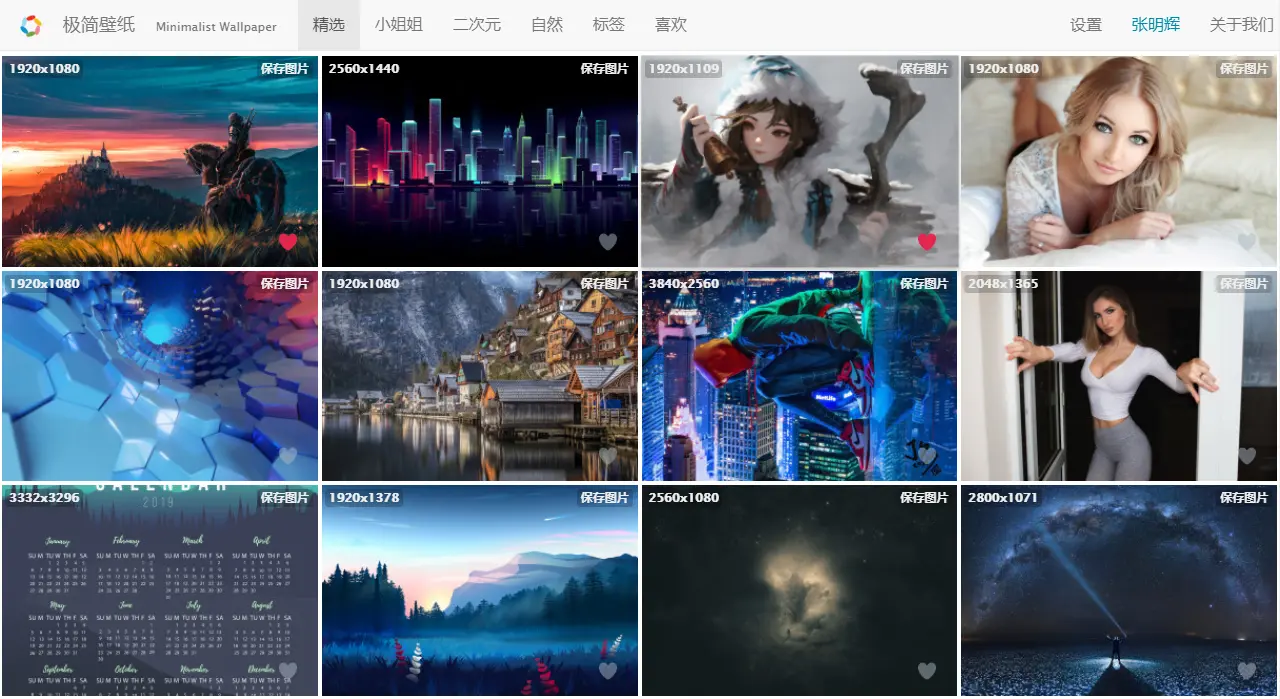Open the misty lake mountain thumbnail
1280x699 pixels.
click(480, 591)
